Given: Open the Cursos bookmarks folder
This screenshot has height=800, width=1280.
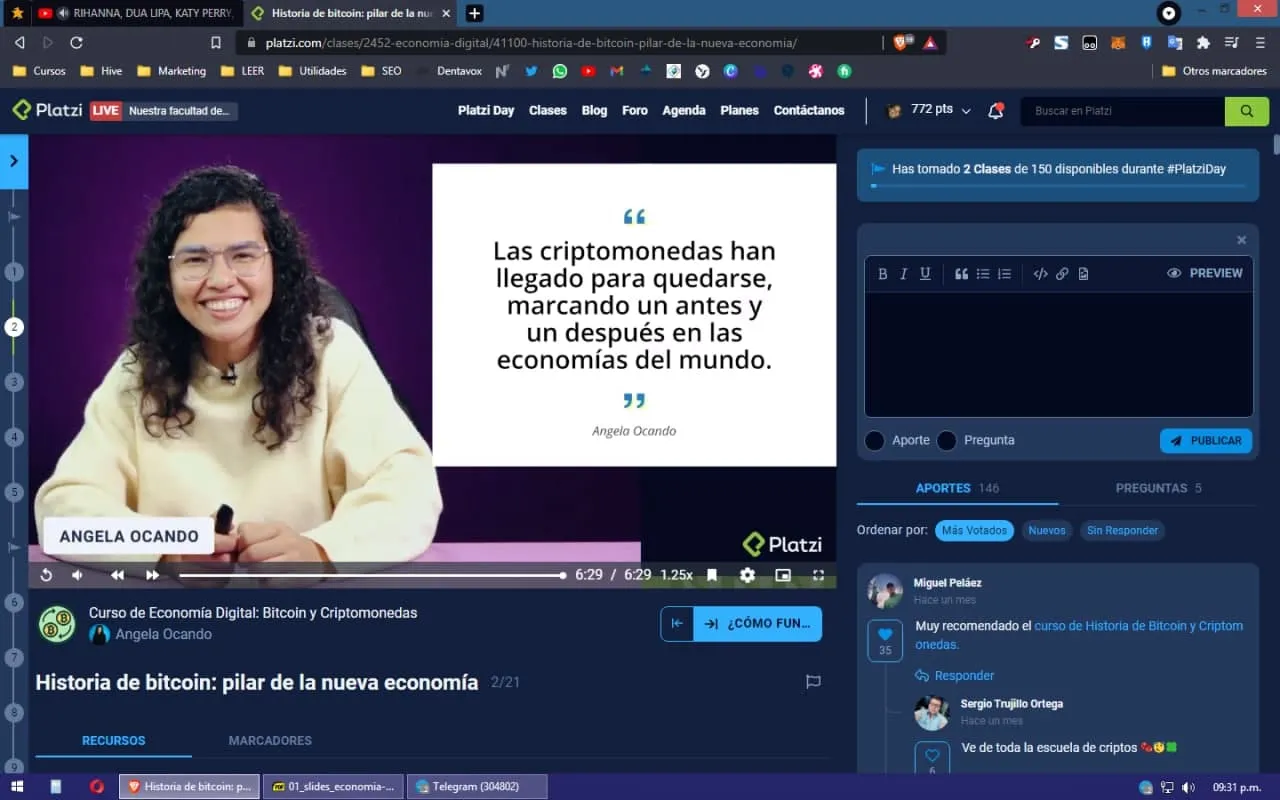Looking at the screenshot, I should point(39,71).
